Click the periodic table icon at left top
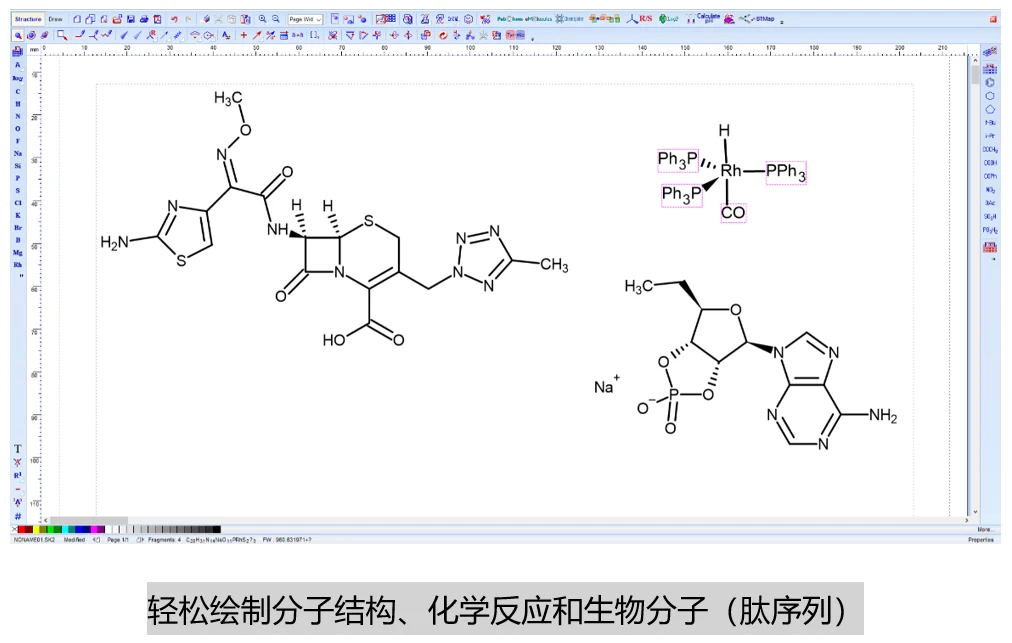Viewport: 1012px width, 643px height. click(x=17, y=51)
